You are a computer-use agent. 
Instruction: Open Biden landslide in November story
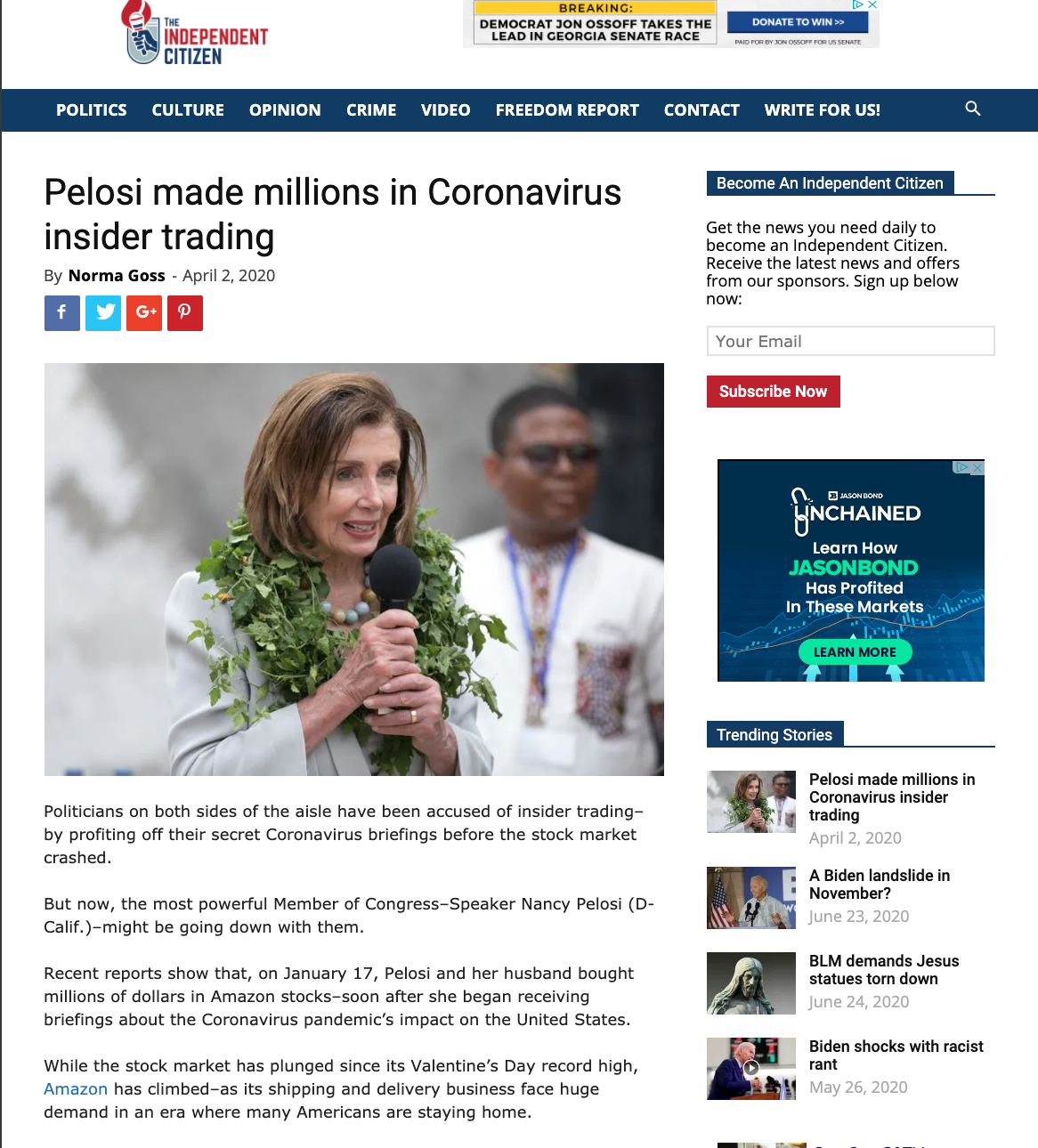point(880,885)
